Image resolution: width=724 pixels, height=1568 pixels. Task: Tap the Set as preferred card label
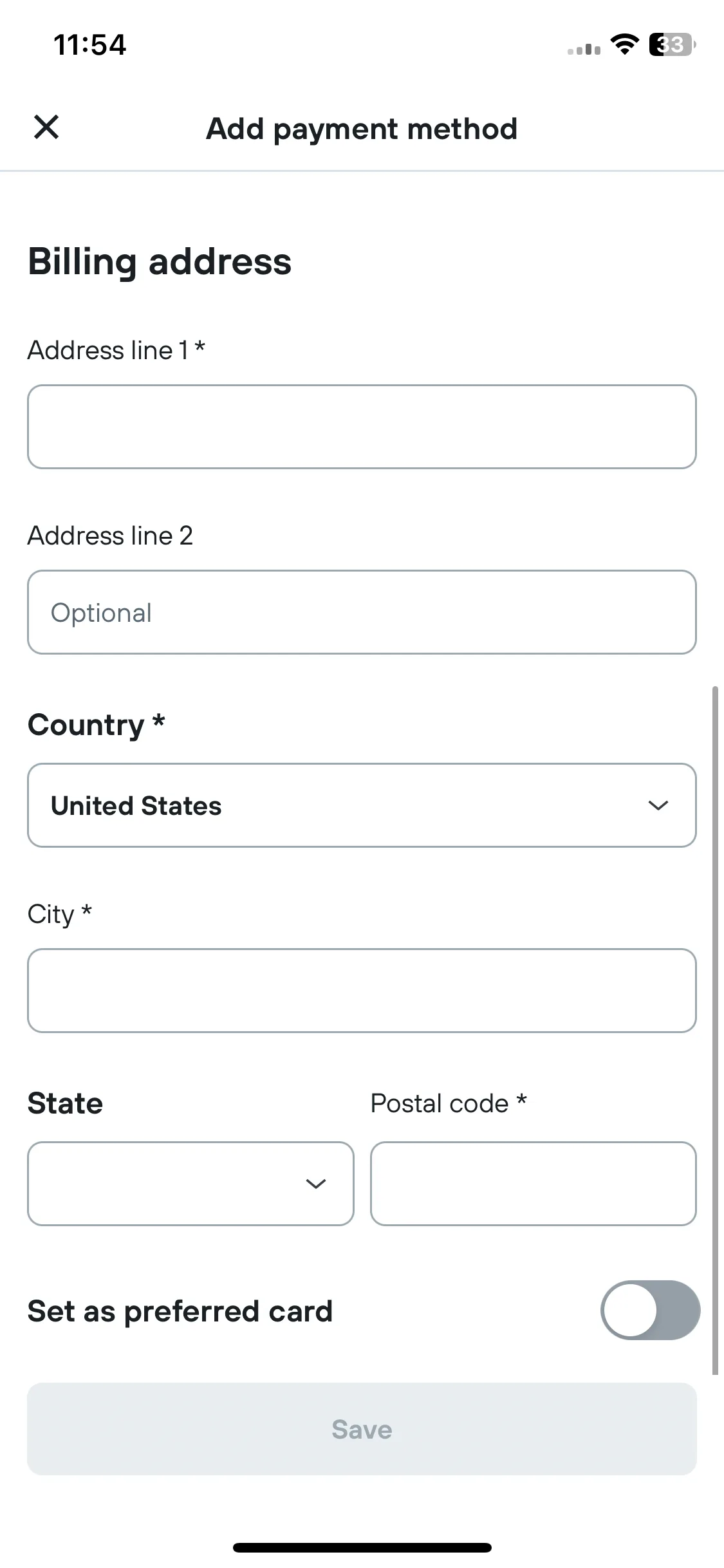tap(180, 1311)
